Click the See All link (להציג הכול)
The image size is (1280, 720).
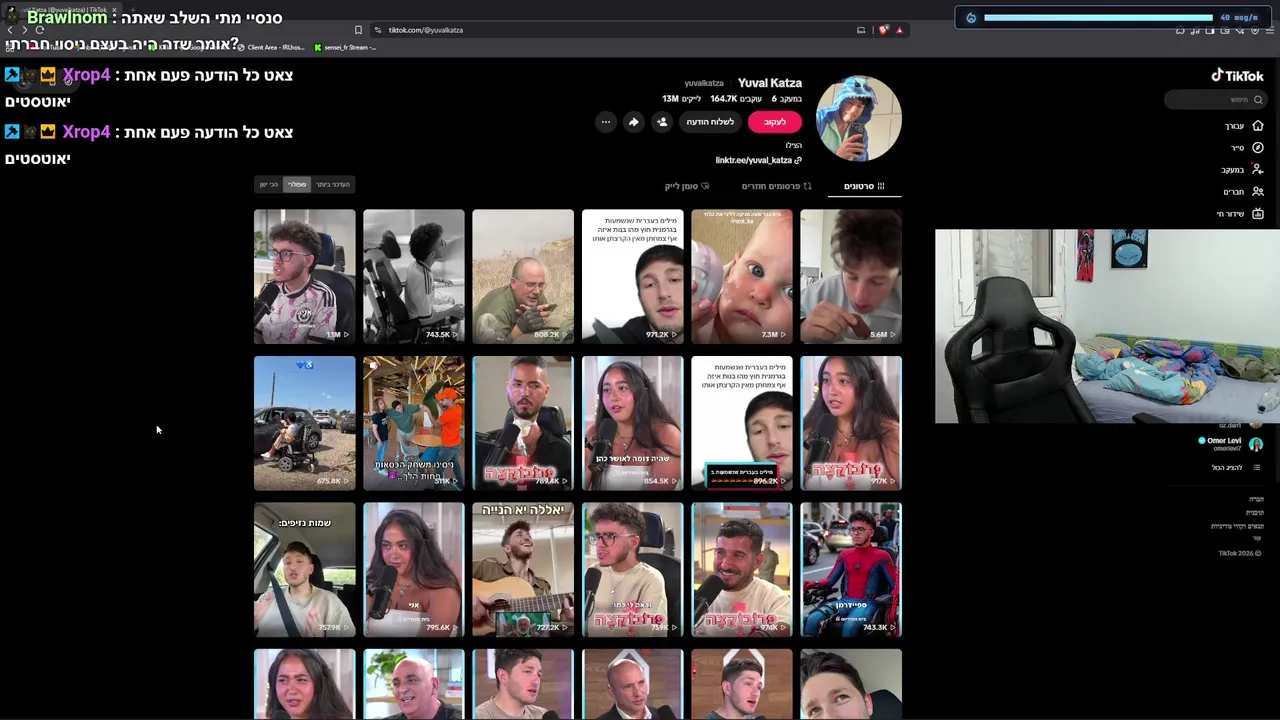tap(1227, 468)
